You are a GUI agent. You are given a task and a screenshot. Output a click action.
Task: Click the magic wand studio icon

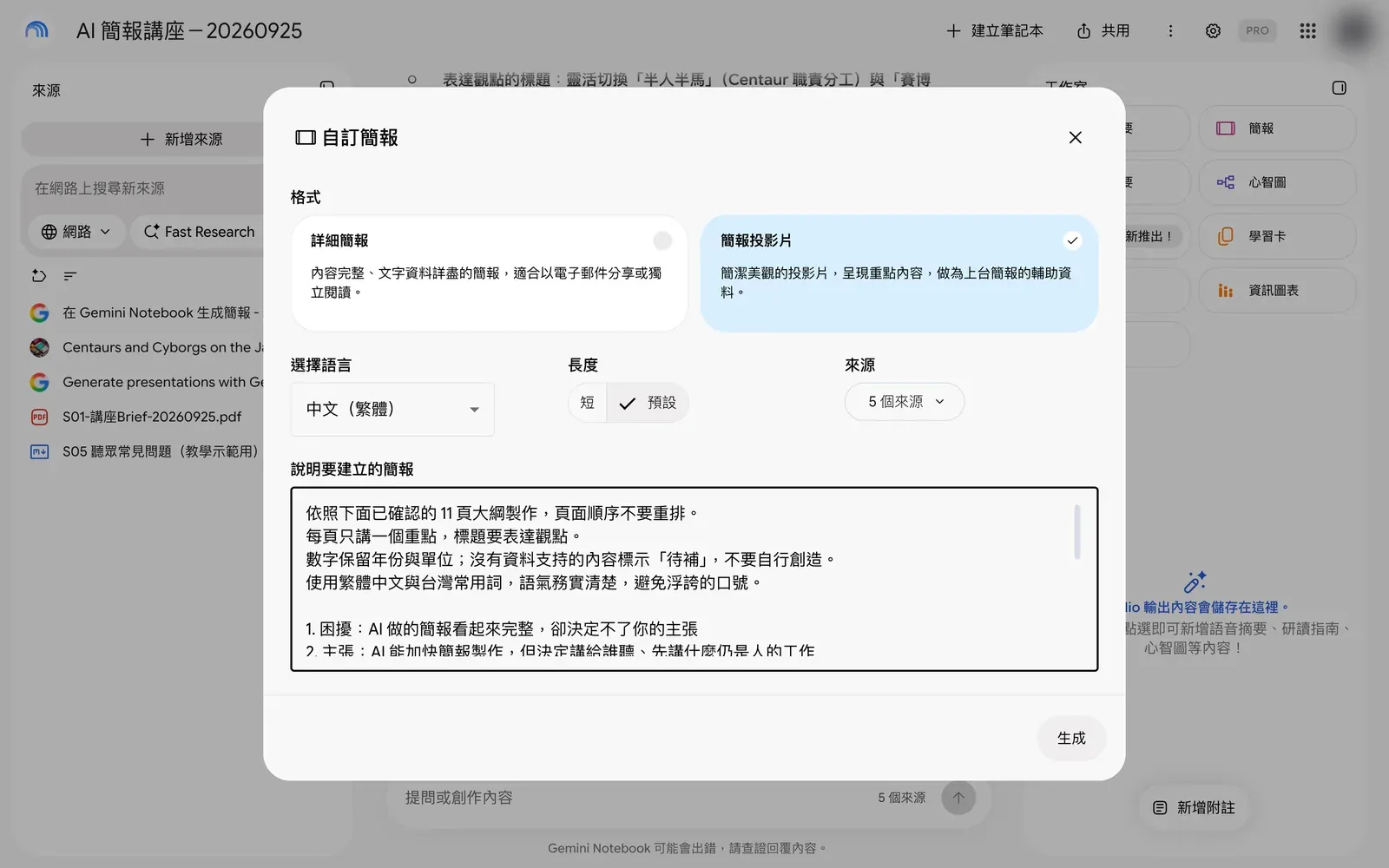(x=1195, y=582)
